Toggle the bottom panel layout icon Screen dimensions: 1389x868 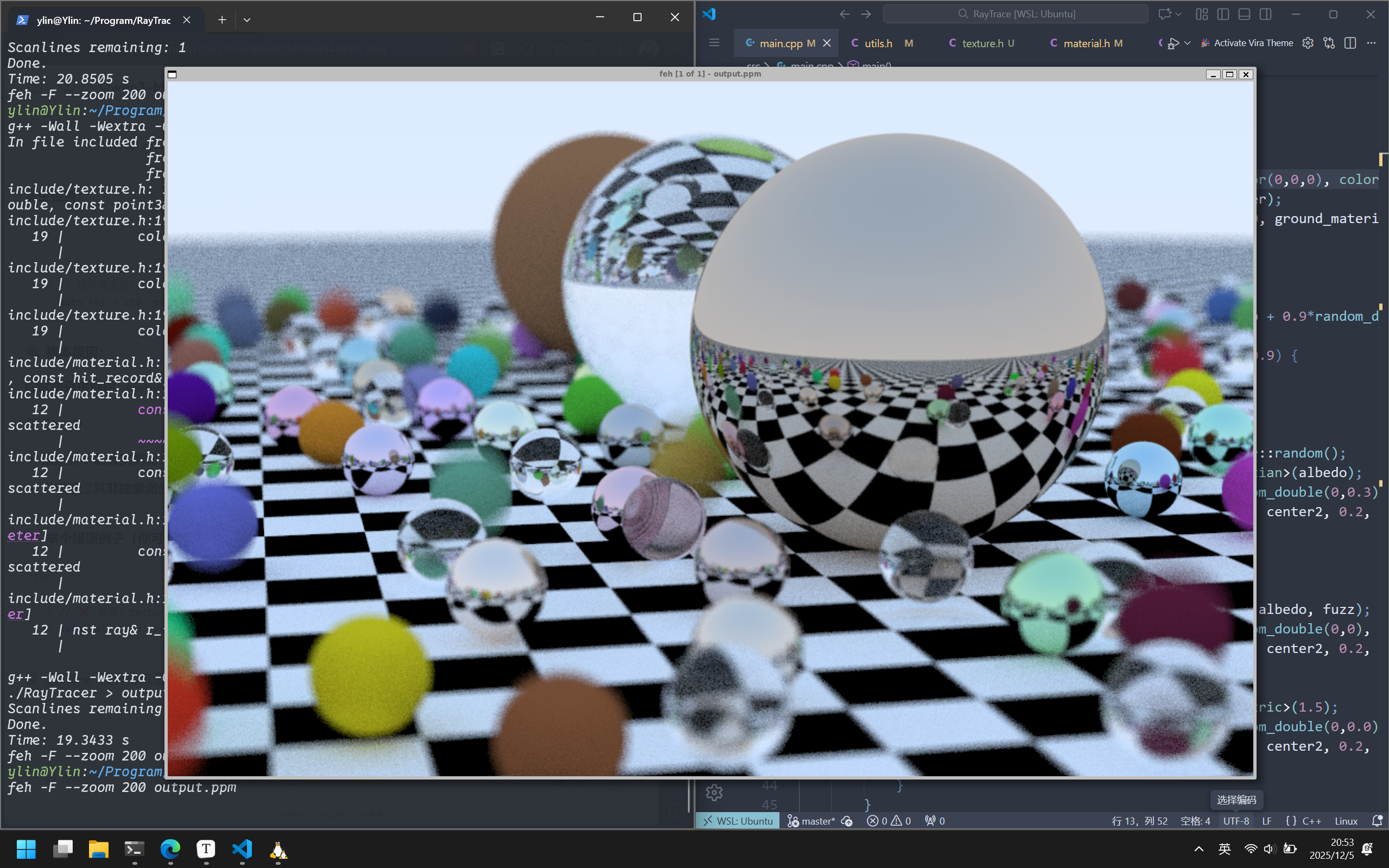1244,14
